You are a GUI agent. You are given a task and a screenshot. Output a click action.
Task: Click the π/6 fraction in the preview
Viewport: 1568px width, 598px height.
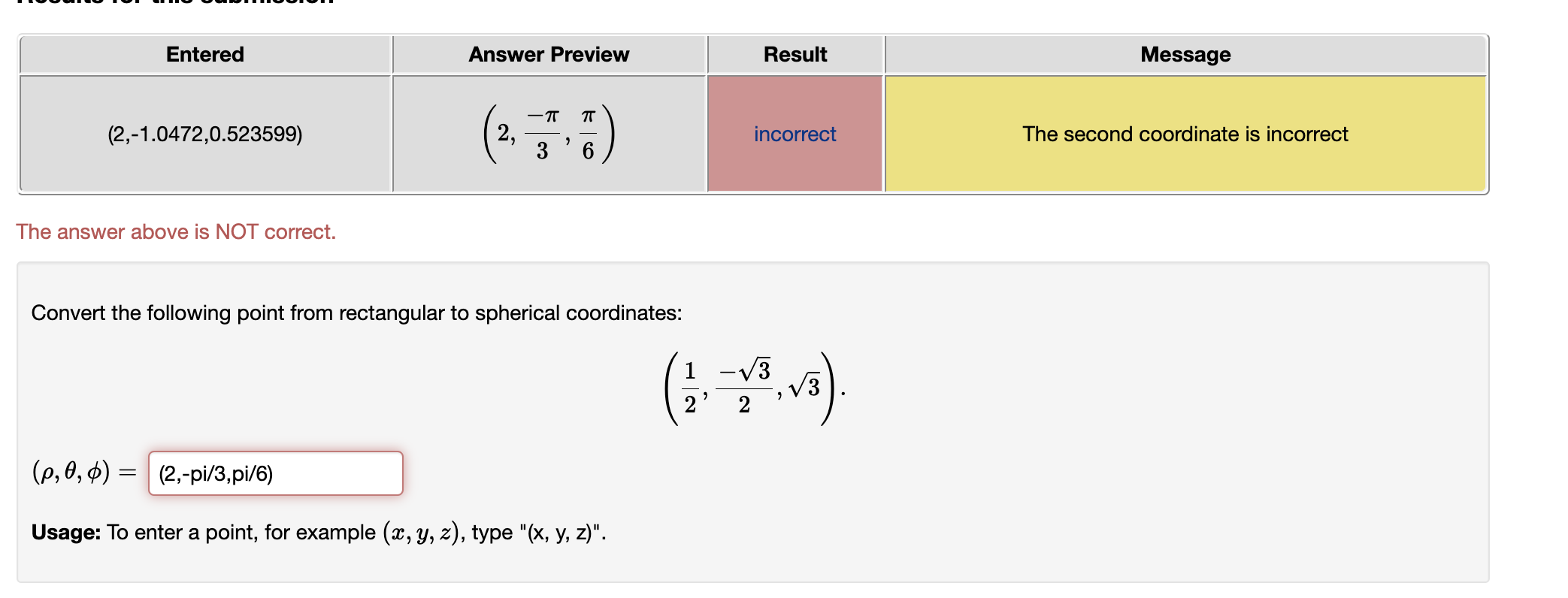tap(589, 134)
